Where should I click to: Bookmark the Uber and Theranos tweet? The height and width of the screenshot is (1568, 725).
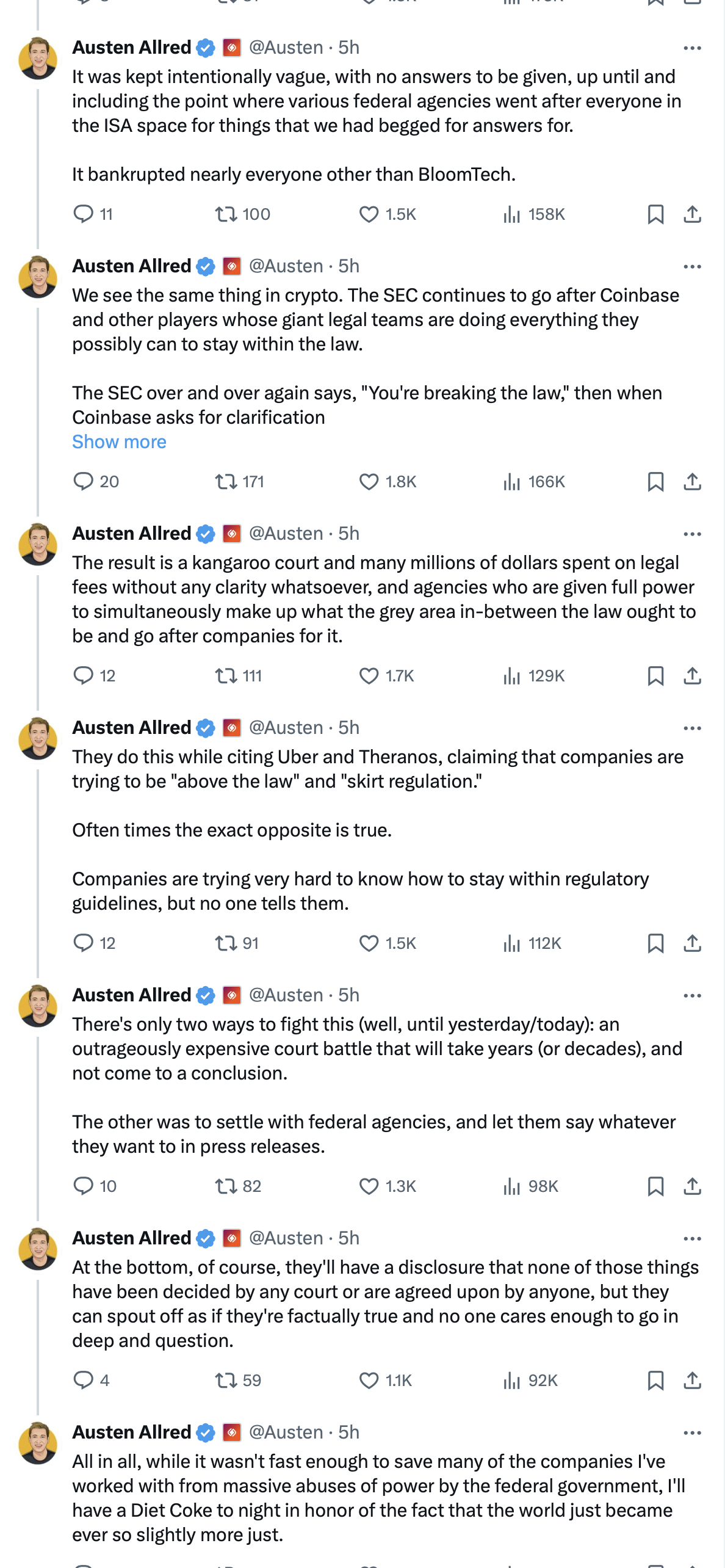[655, 943]
